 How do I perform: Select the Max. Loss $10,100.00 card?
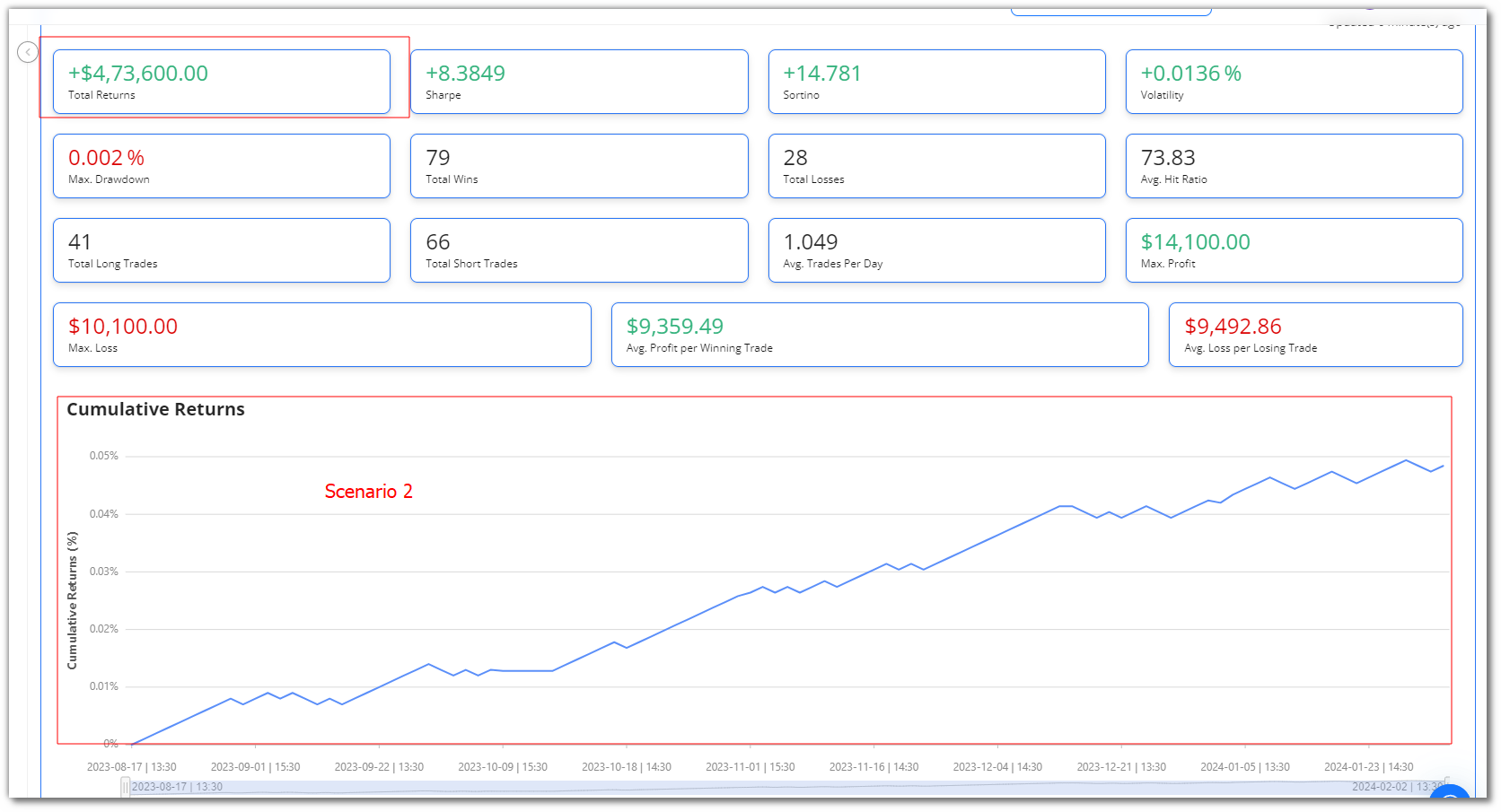[x=322, y=335]
